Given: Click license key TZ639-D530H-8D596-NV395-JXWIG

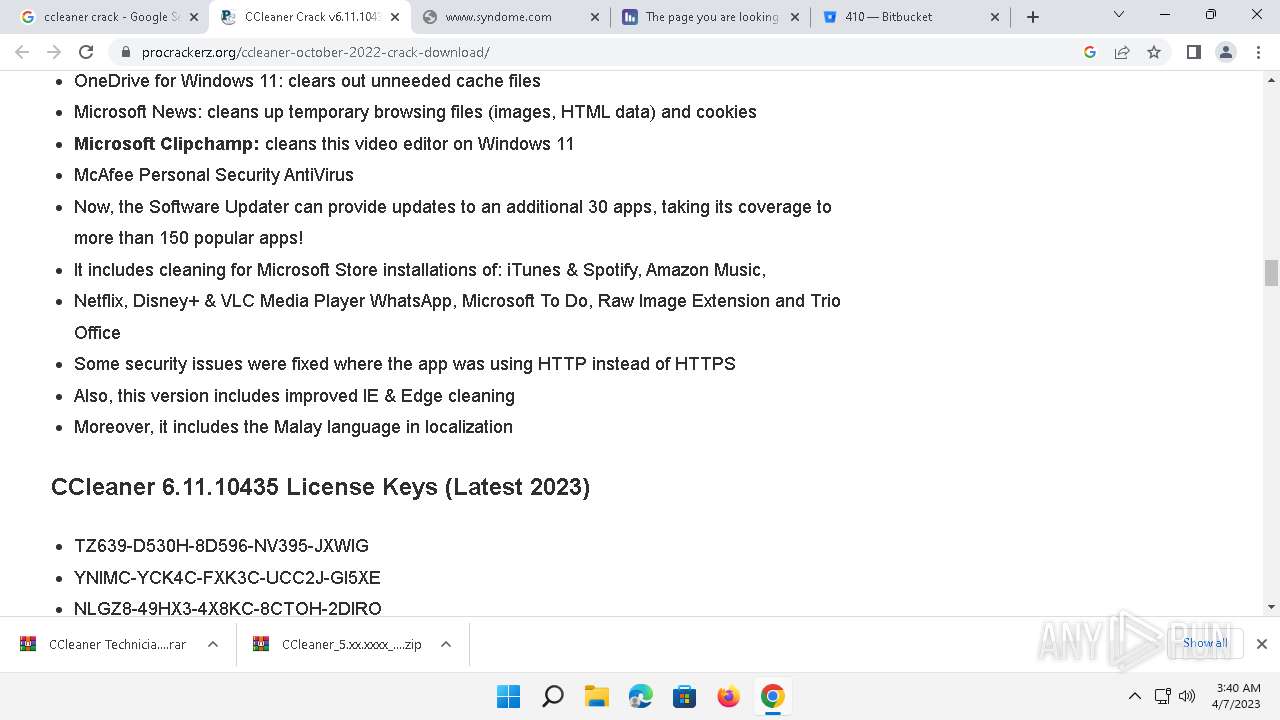Looking at the screenshot, I should (x=221, y=546).
